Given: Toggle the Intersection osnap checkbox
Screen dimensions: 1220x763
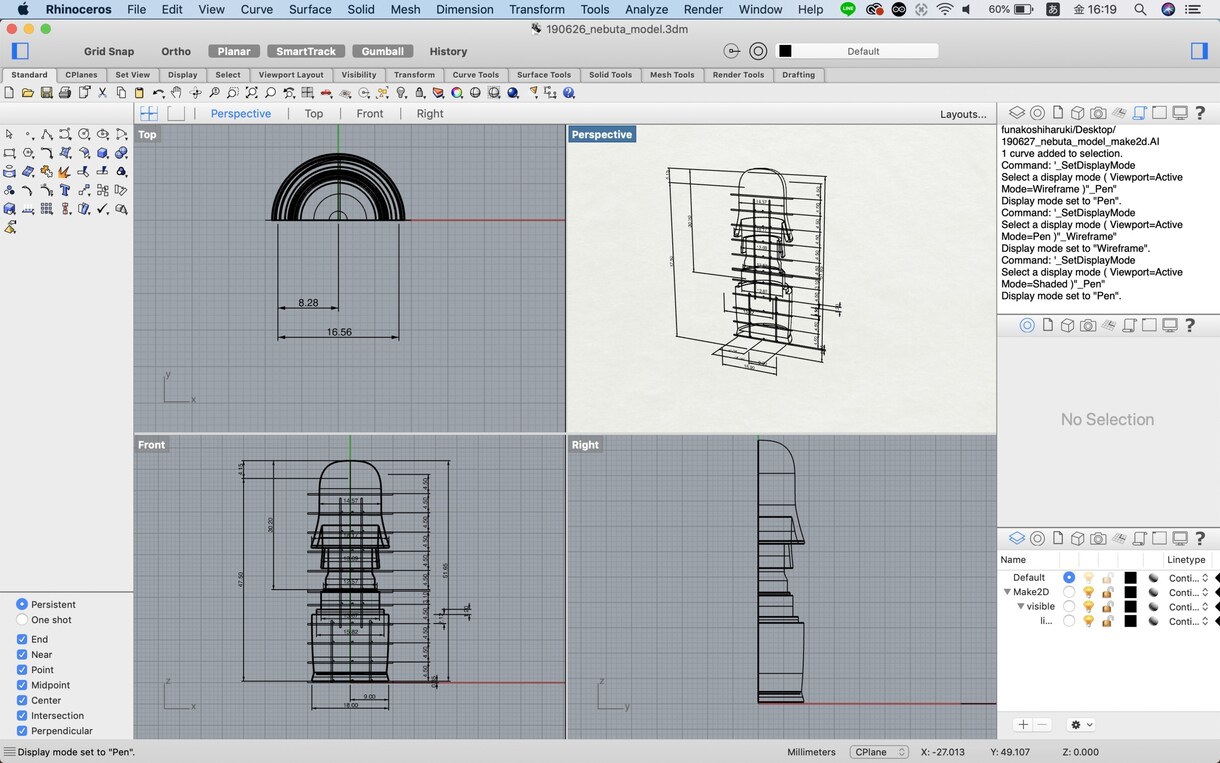Looking at the screenshot, I should [22, 715].
